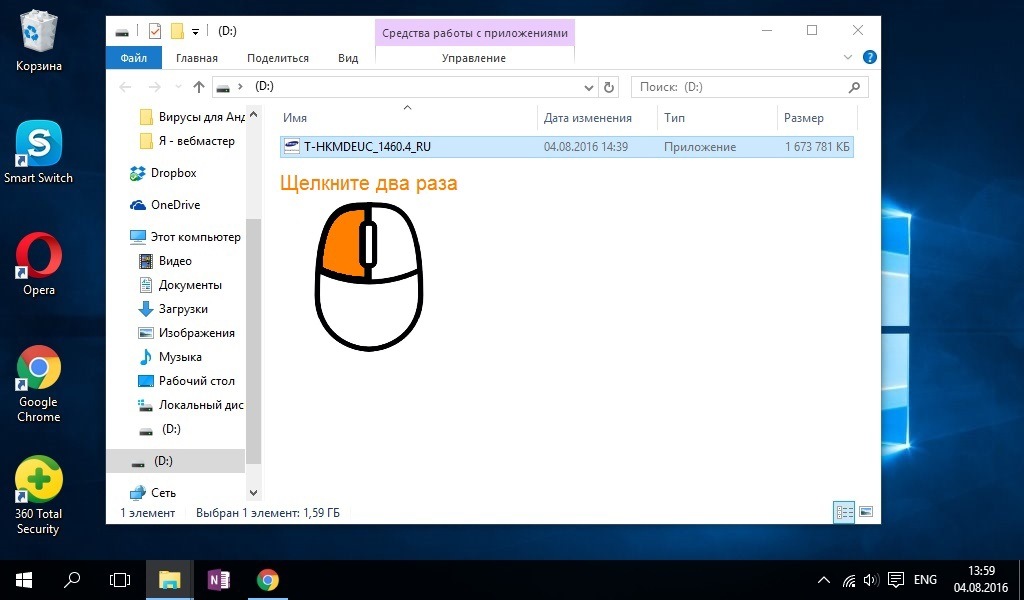Open the Управление ribbon tab
Image resolution: width=1024 pixels, height=600 pixels.
[x=473, y=58]
